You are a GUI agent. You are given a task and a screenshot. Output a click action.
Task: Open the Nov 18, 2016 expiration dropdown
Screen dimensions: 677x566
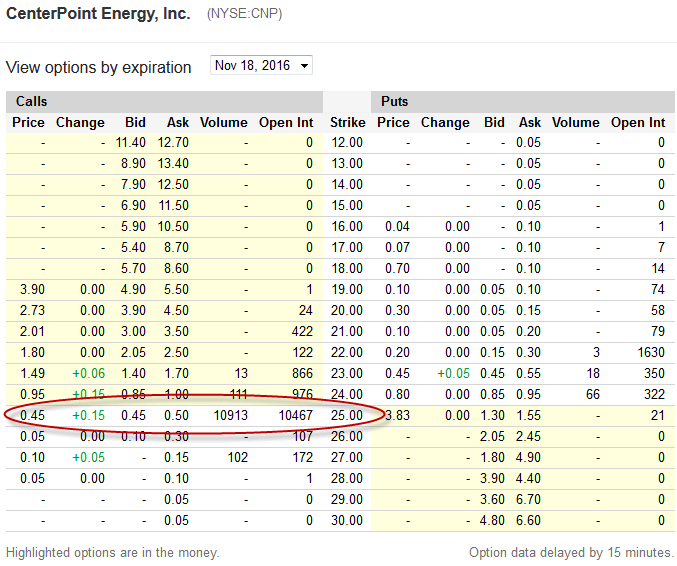point(261,66)
